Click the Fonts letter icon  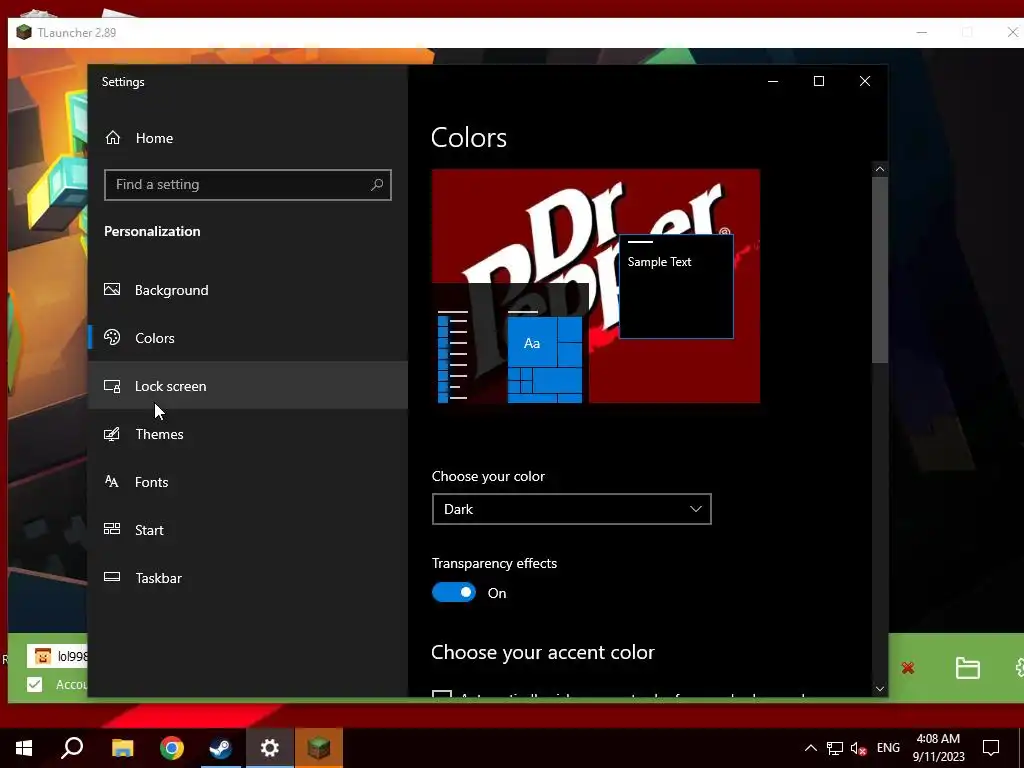pyautogui.click(x=112, y=481)
